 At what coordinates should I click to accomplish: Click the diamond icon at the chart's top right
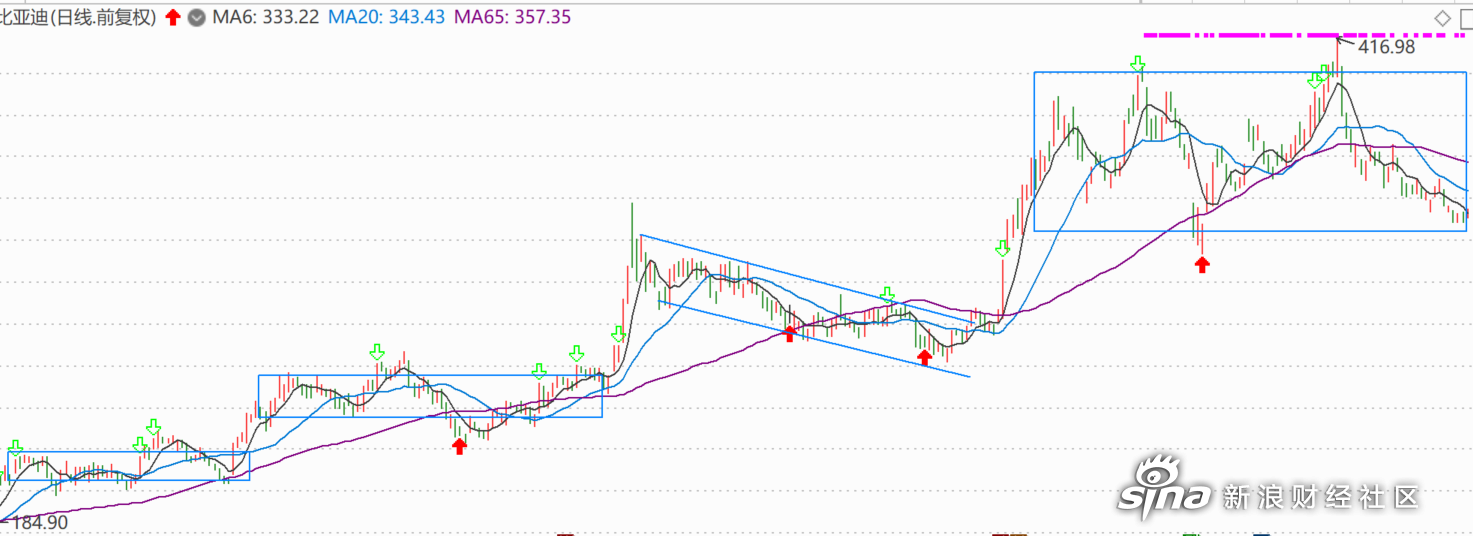[1442, 18]
